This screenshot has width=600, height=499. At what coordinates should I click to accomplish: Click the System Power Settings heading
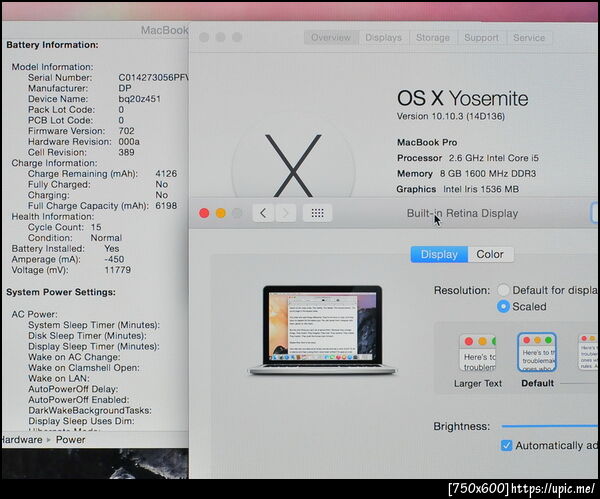coord(61,292)
